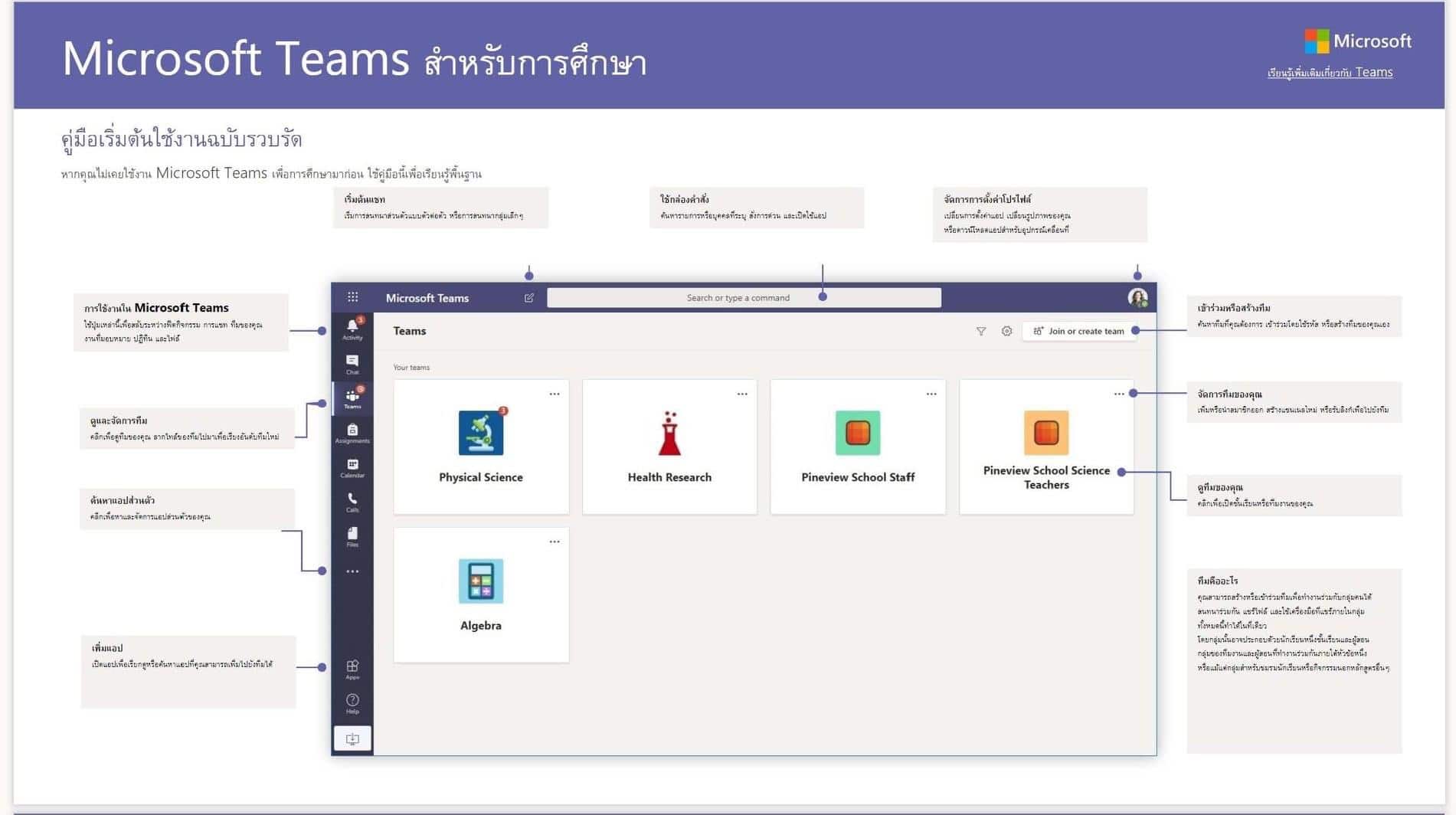Open more options for Physical Science
Image resolution: width=1456 pixels, height=815 pixels.
point(555,394)
